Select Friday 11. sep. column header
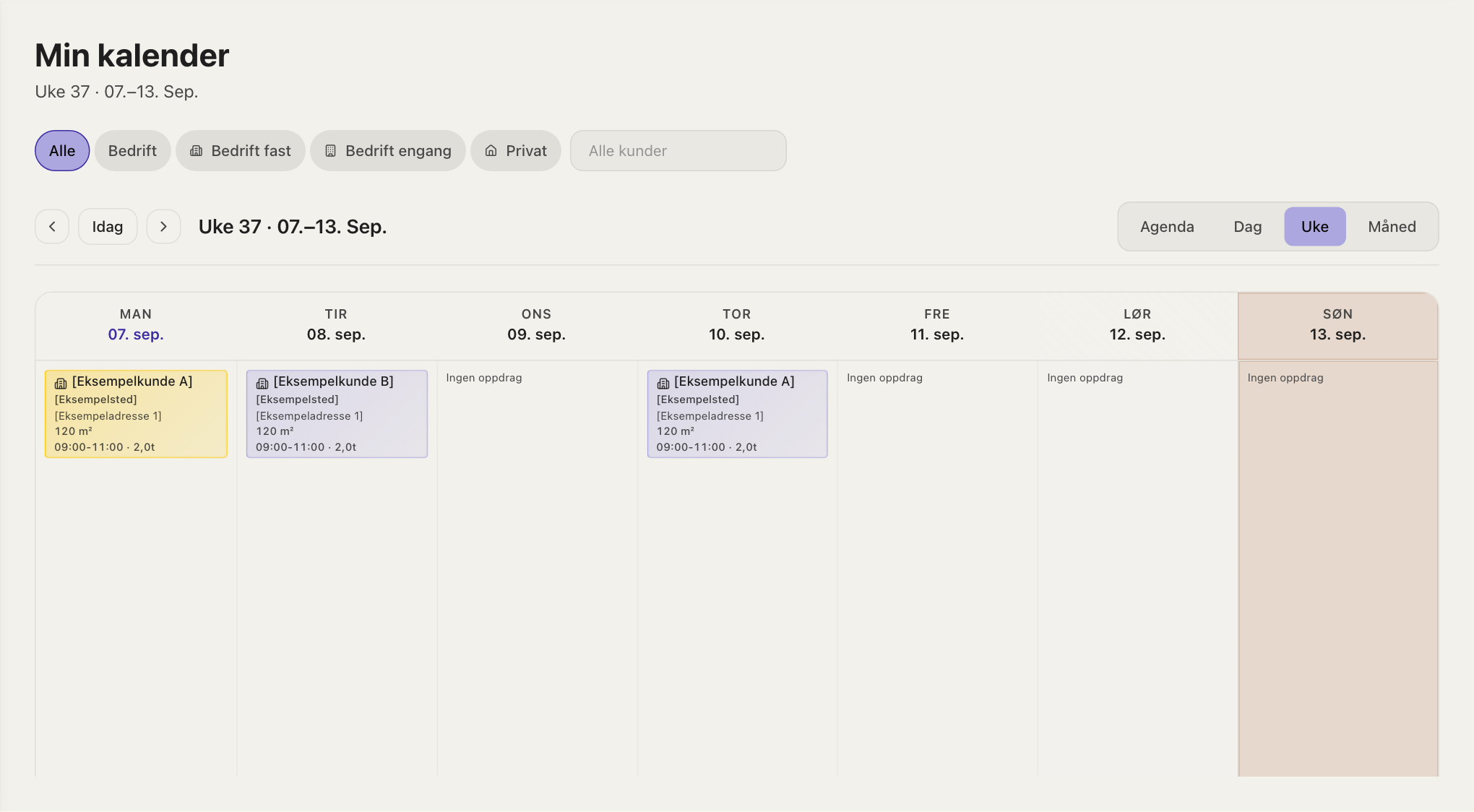 937,325
